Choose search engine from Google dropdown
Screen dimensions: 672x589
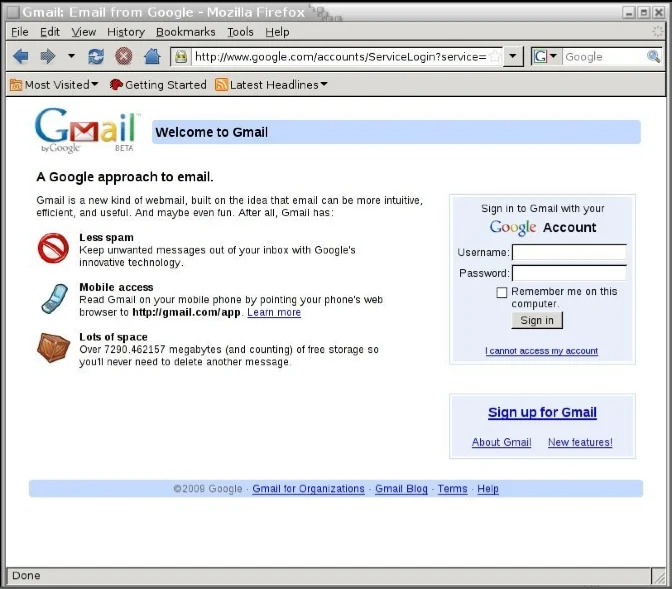546,57
